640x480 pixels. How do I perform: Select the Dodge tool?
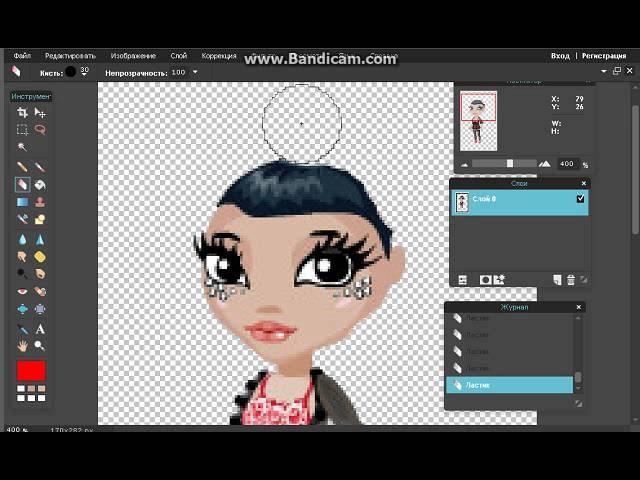click(x=22, y=273)
